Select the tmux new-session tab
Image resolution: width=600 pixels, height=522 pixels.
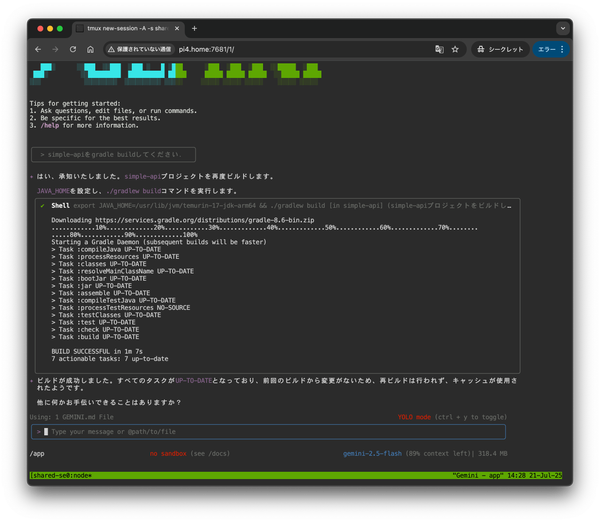125,28
